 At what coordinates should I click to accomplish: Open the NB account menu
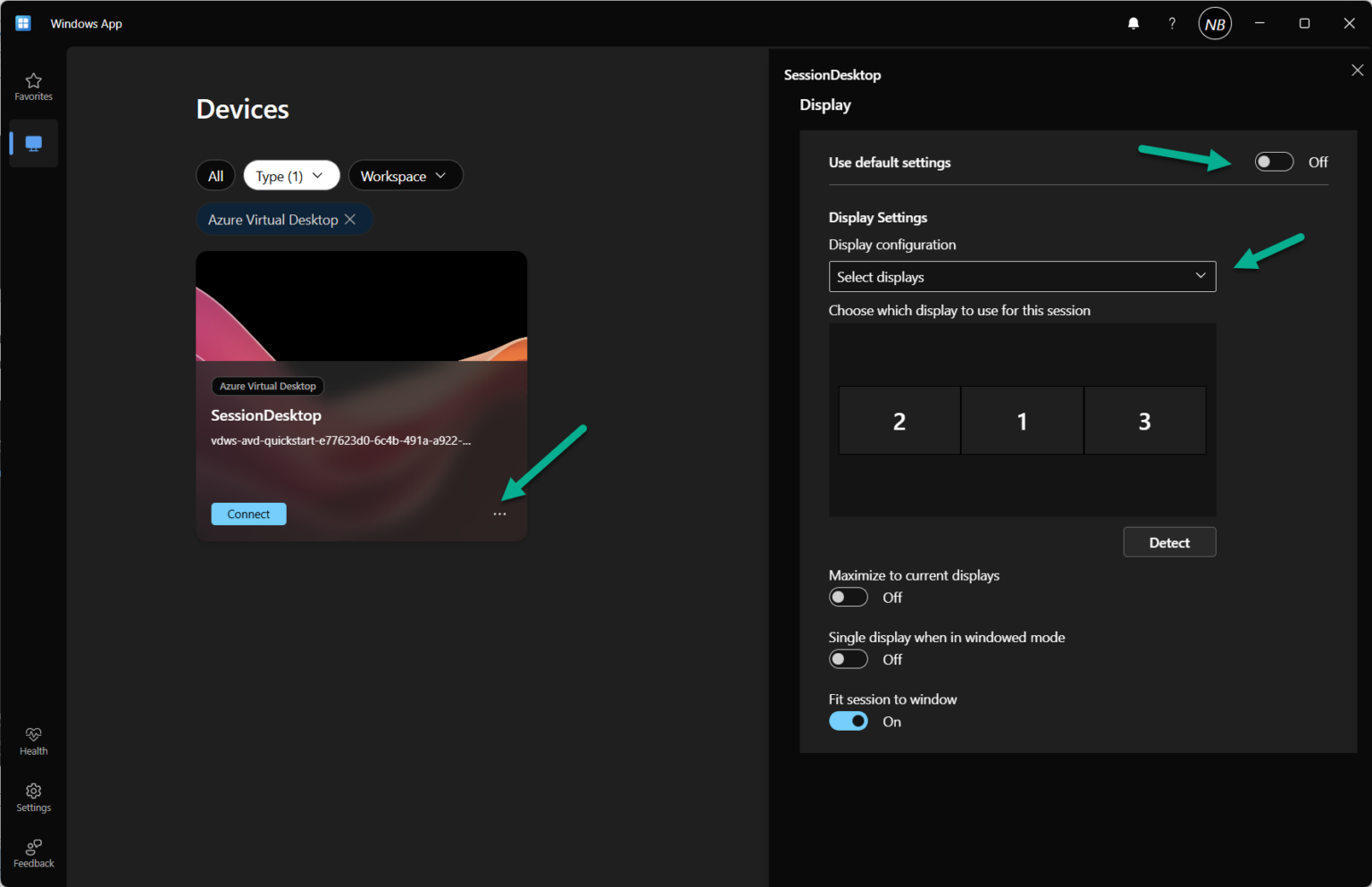[1215, 23]
